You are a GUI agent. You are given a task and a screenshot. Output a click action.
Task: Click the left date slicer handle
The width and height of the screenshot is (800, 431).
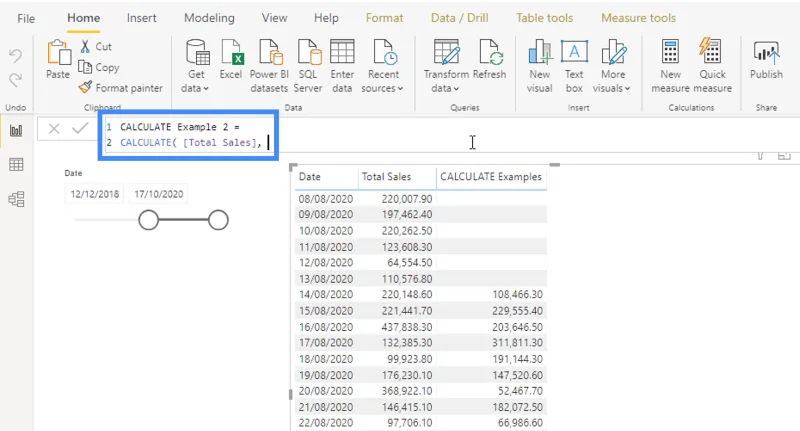click(x=148, y=220)
